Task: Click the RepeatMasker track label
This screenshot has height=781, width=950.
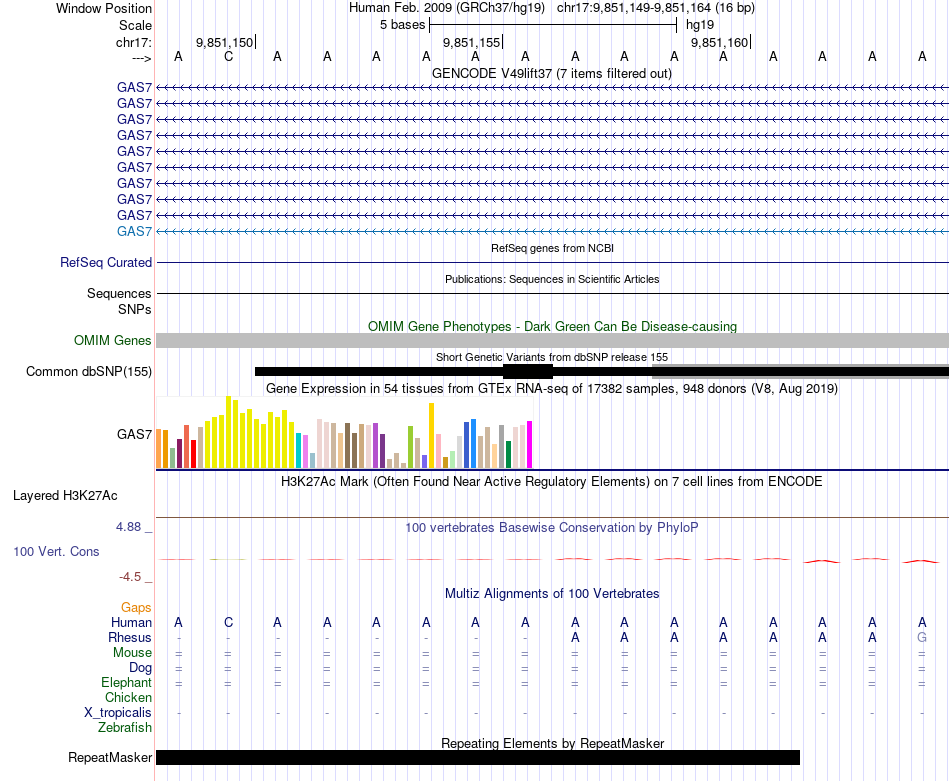Action: coord(110,758)
